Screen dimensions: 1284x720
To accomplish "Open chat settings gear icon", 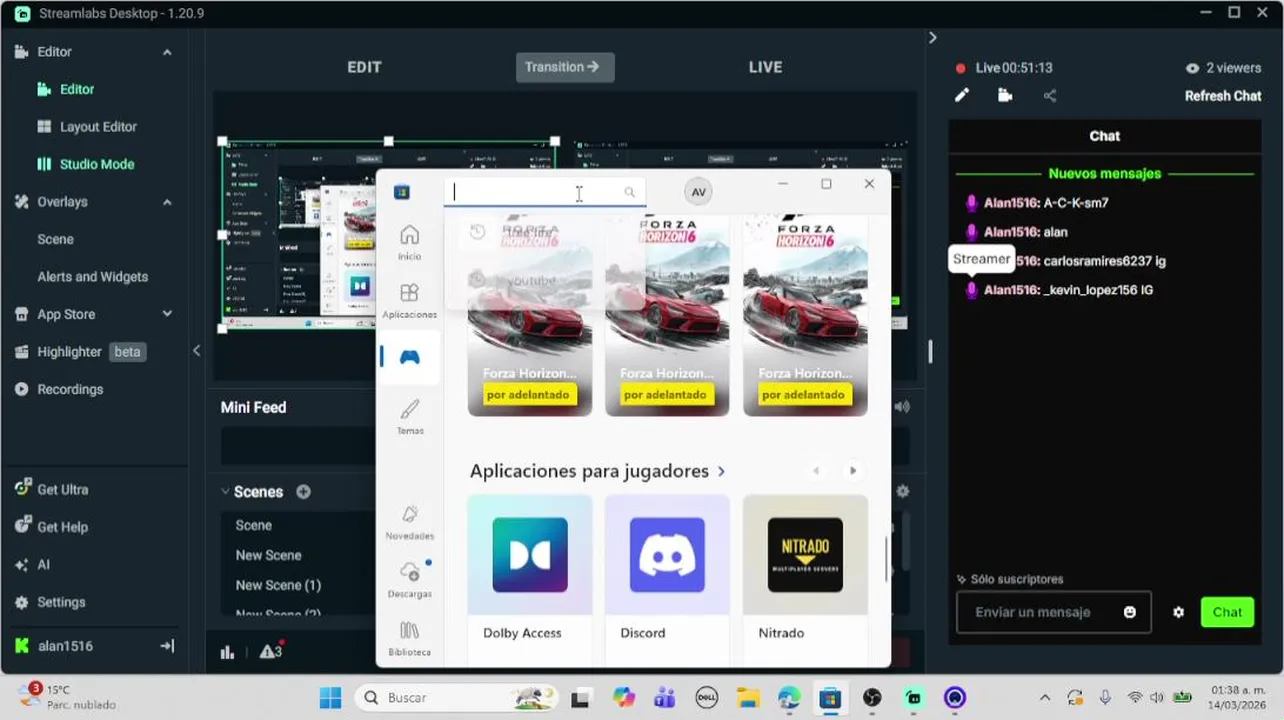I will click(x=1178, y=612).
